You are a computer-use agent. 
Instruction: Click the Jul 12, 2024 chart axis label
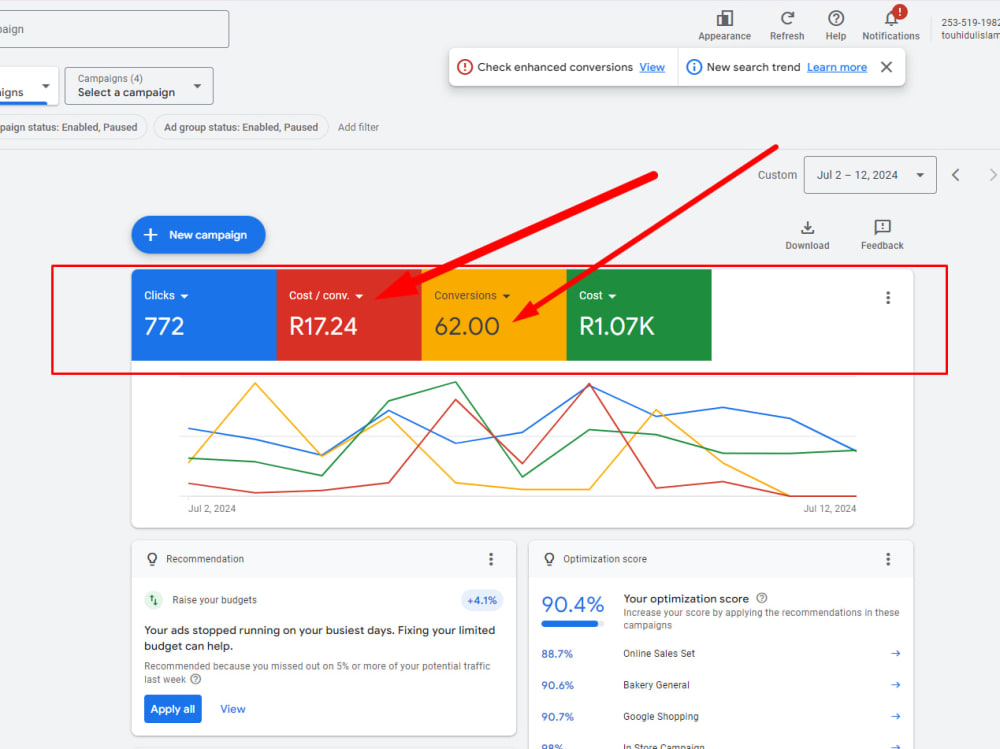point(829,508)
